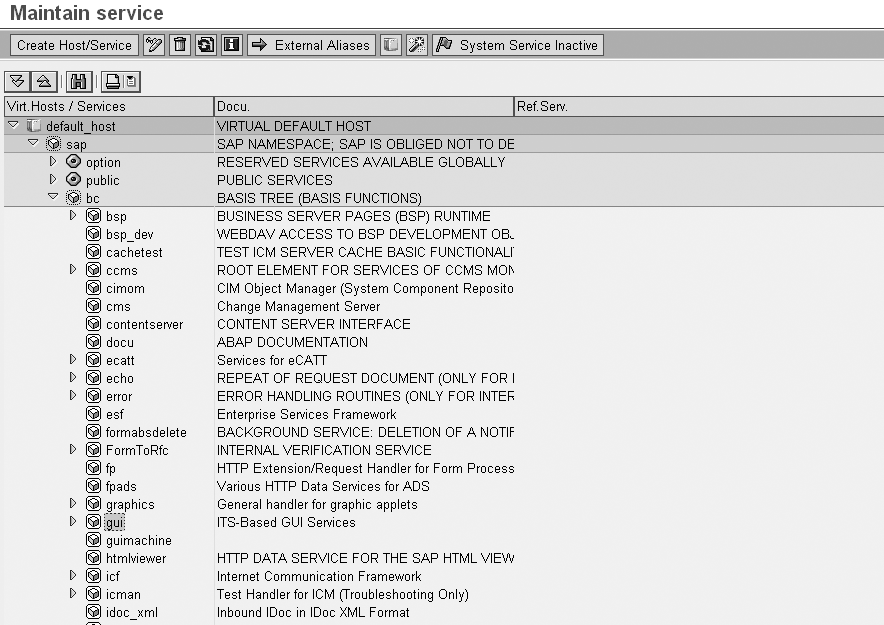Expand the ecatt node
Viewport: 884px width, 625px height.
pyautogui.click(x=73, y=360)
